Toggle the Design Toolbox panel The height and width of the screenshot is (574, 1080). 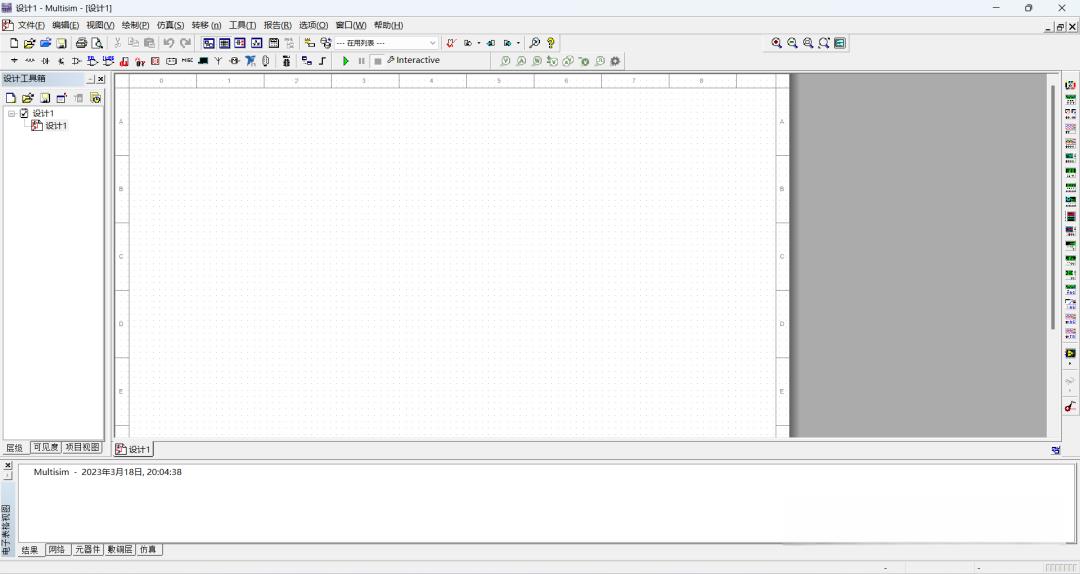pyautogui.click(x=208, y=43)
